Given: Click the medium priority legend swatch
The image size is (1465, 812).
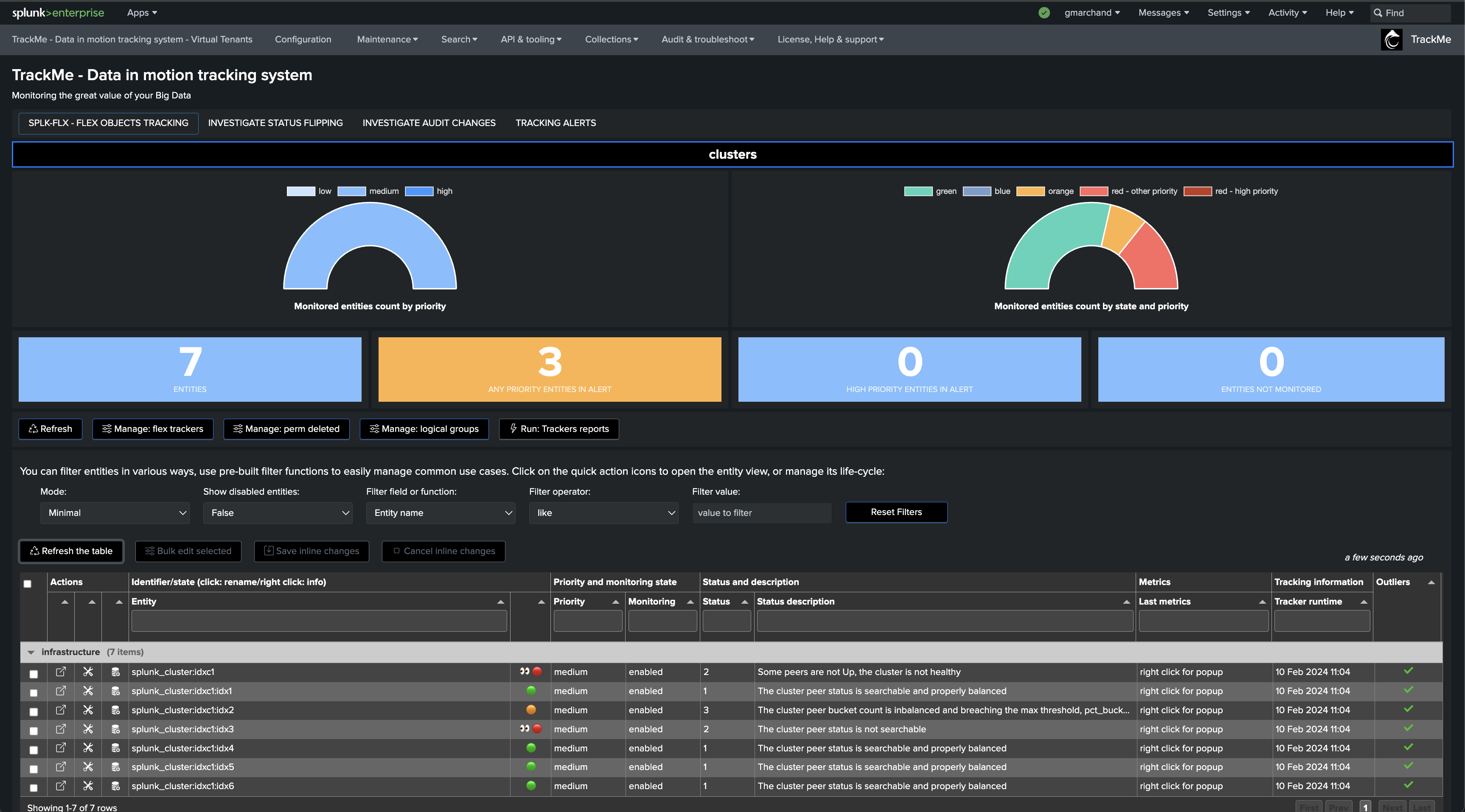Looking at the screenshot, I should [x=351, y=191].
